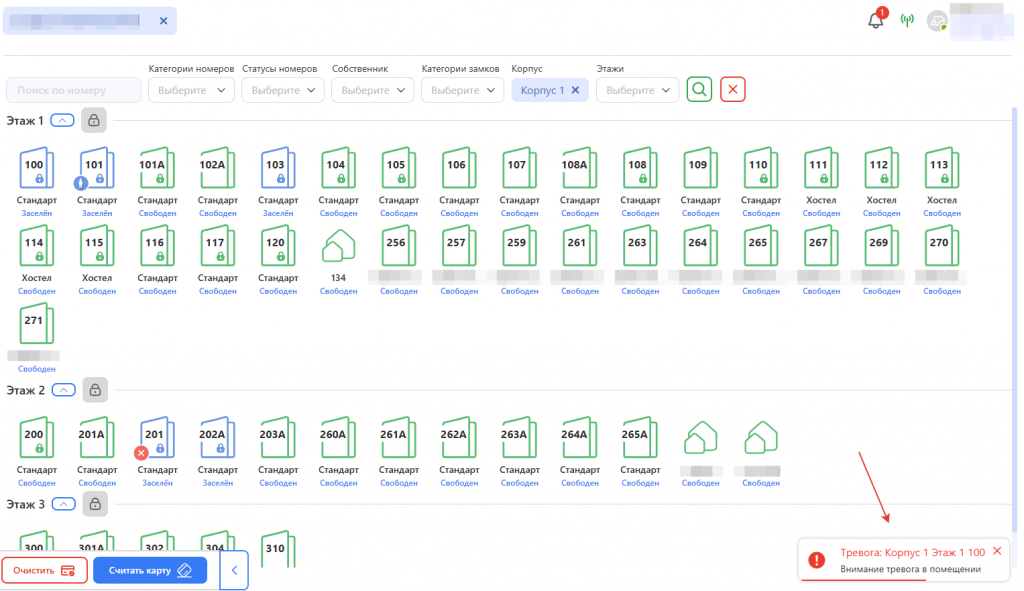Image resolution: width=1024 pixels, height=591 pixels.
Task: Open room 103 door icon
Action: coord(278,168)
